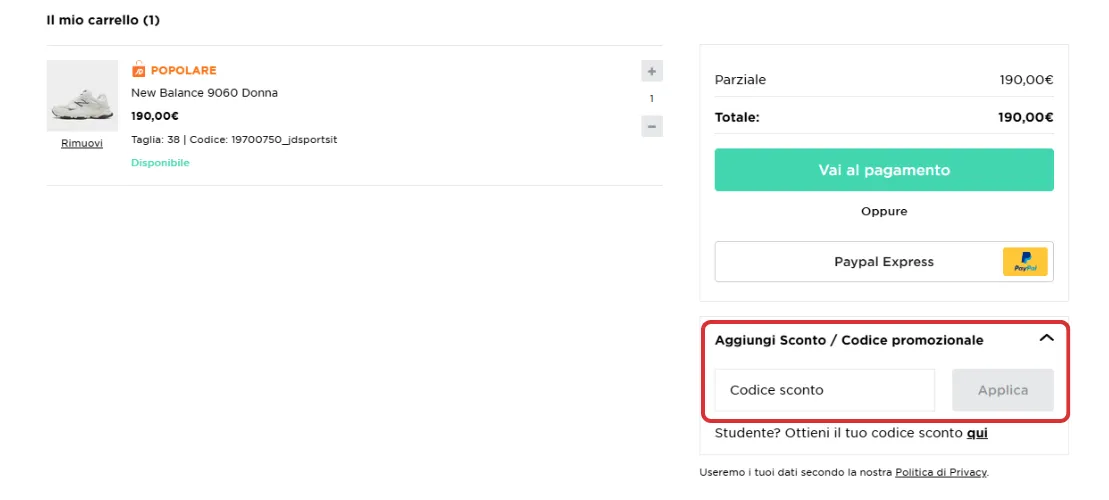
Task: Collapse promo code section via chevron
Action: tap(1046, 339)
